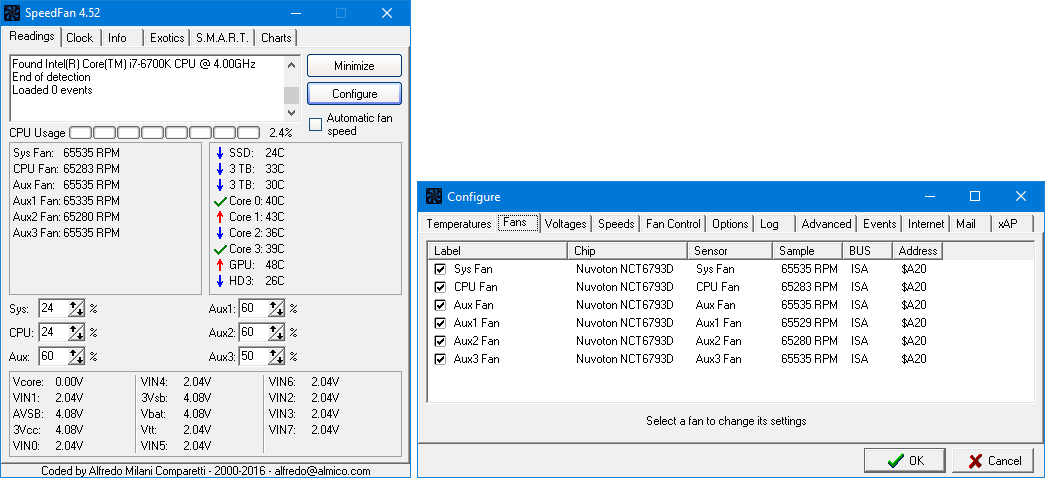Adjust the Aux speed percentage spinner
This screenshot has width=1045, height=478.
(x=77, y=357)
